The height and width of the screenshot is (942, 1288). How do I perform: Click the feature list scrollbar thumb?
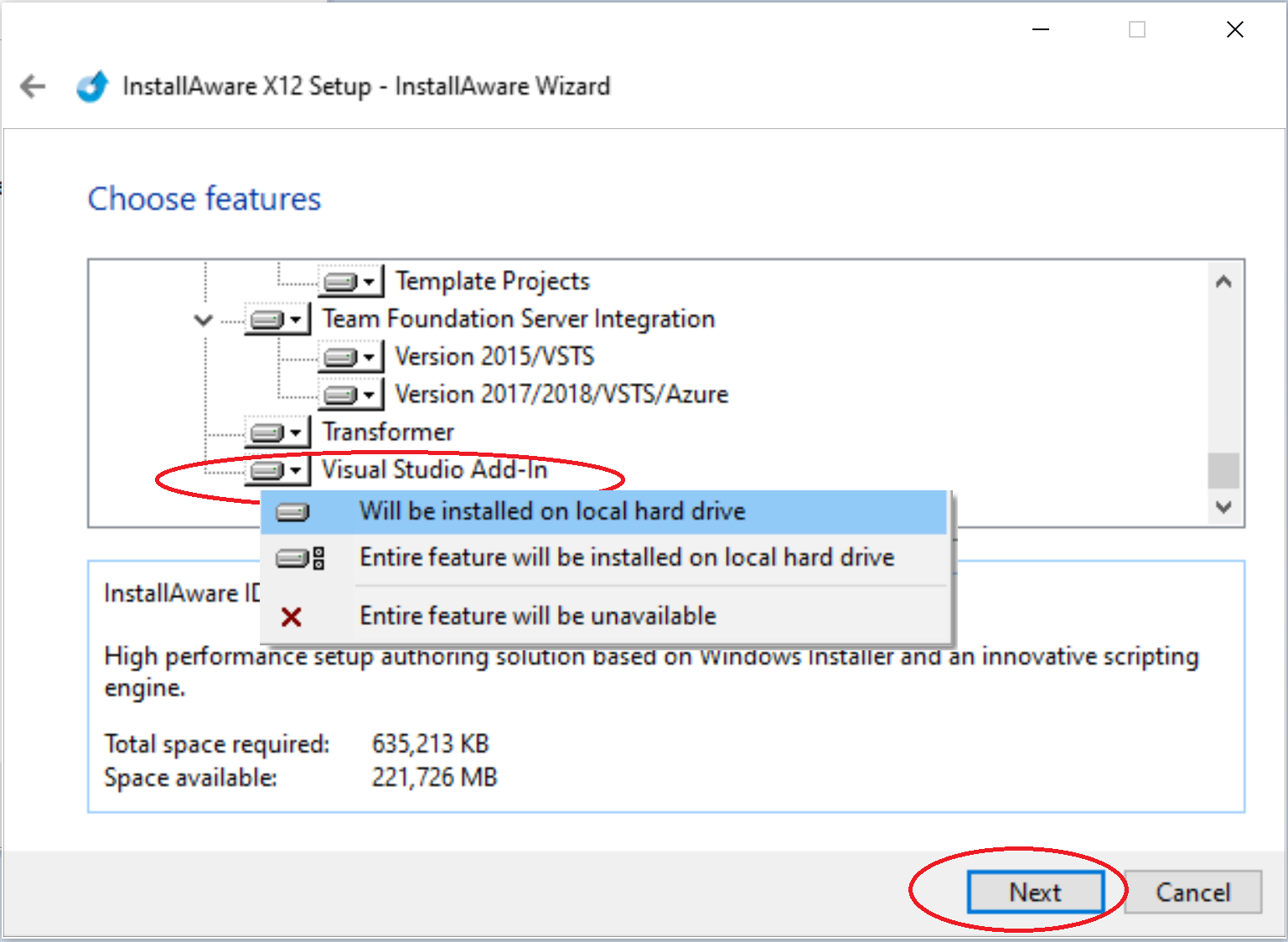pyautogui.click(x=1223, y=470)
